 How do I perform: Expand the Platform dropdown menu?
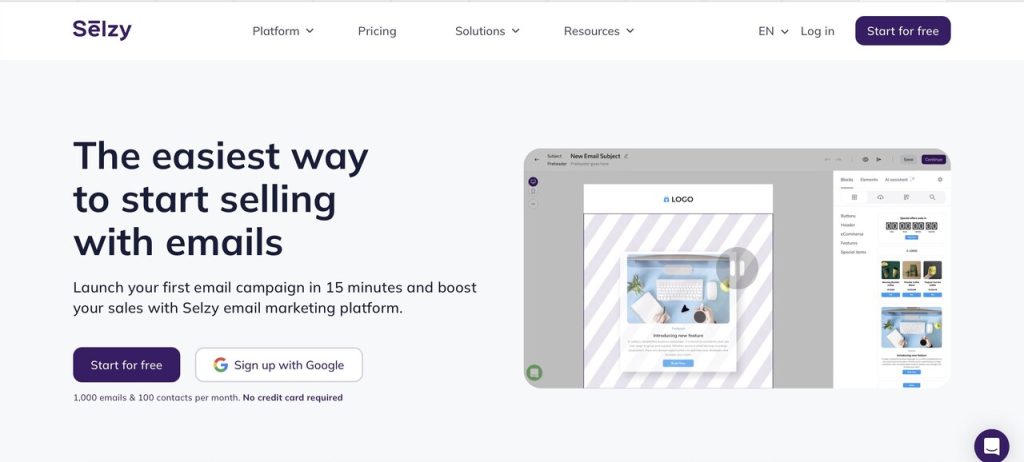[283, 31]
